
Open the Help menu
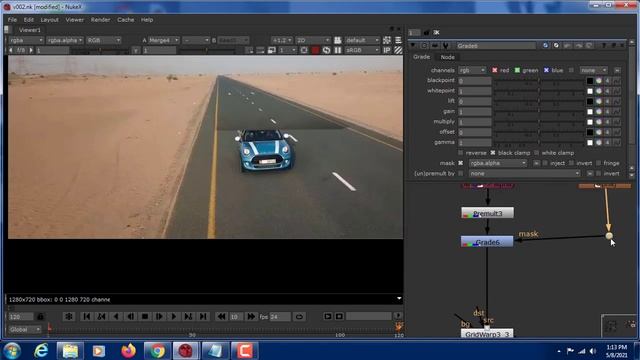pyautogui.click(x=147, y=20)
